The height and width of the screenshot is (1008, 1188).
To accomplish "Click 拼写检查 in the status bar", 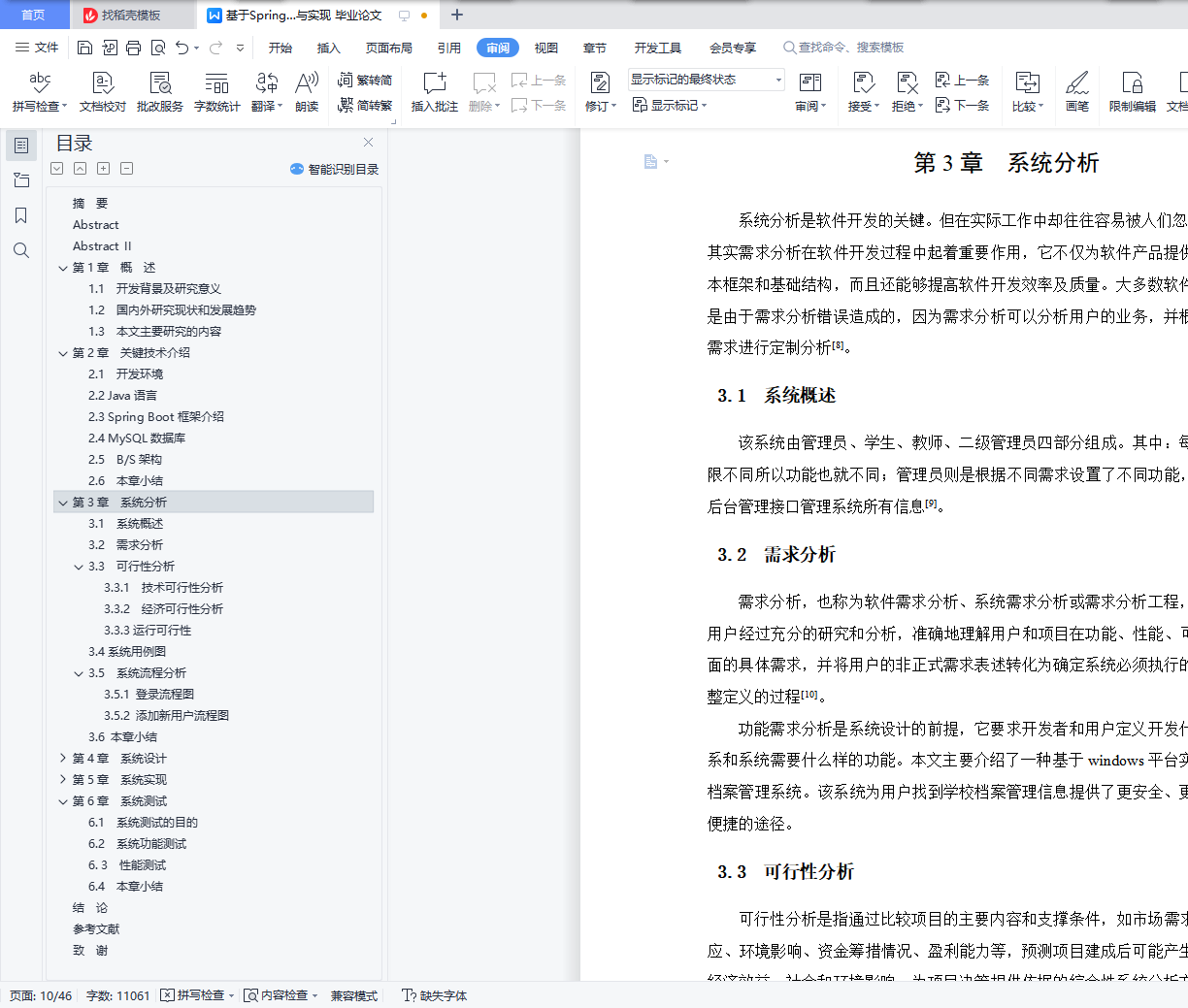I will [197, 995].
